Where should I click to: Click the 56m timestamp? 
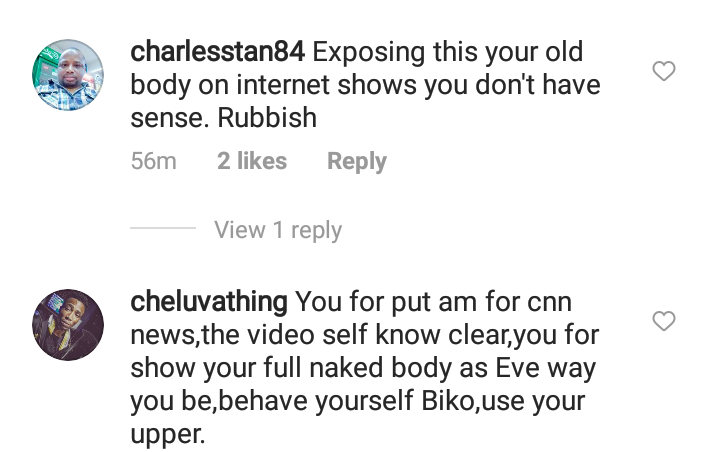tap(153, 161)
